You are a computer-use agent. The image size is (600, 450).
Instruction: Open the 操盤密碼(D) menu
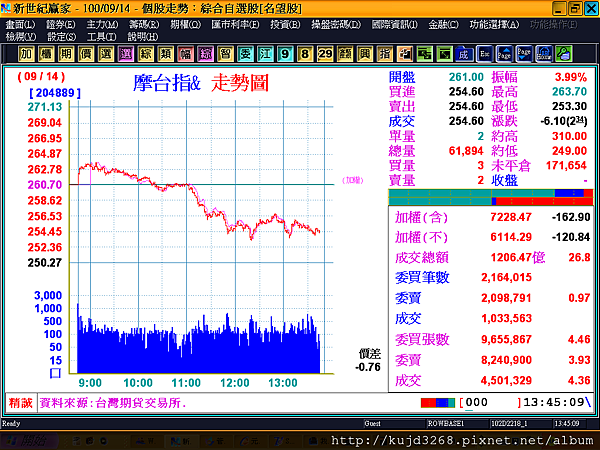[x=336, y=24]
